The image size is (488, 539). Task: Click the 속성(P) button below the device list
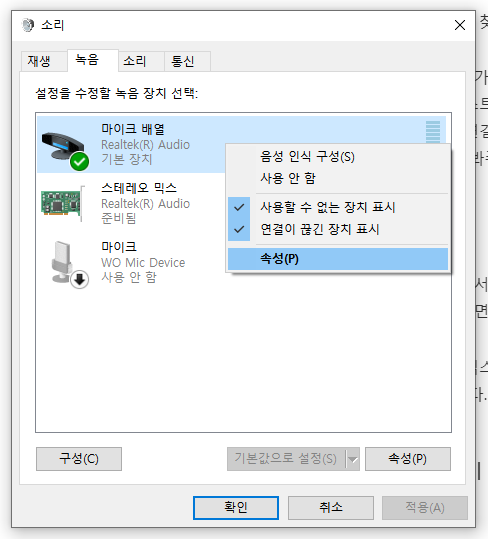click(408, 459)
